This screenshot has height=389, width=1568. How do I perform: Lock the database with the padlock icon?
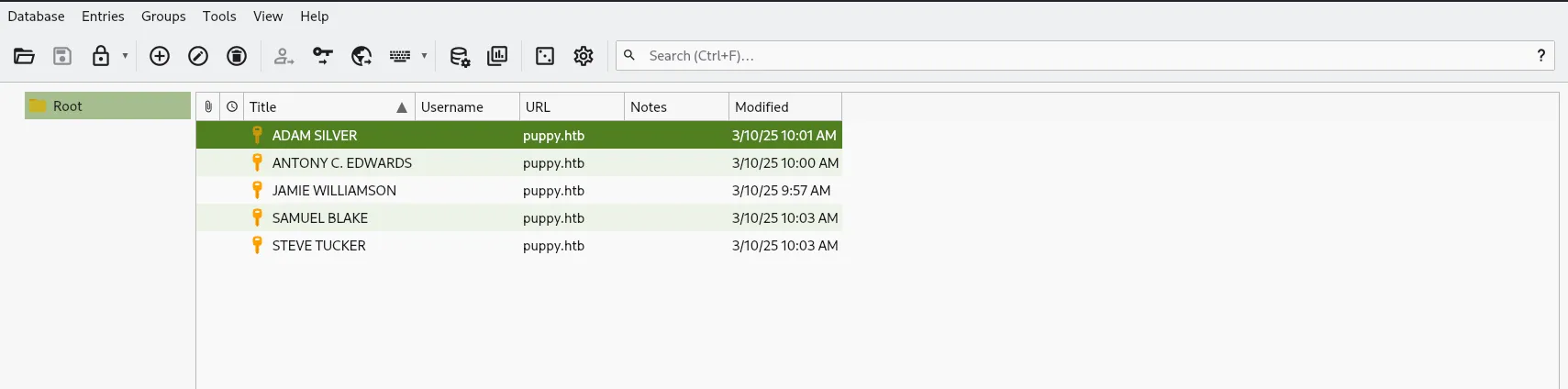point(101,56)
